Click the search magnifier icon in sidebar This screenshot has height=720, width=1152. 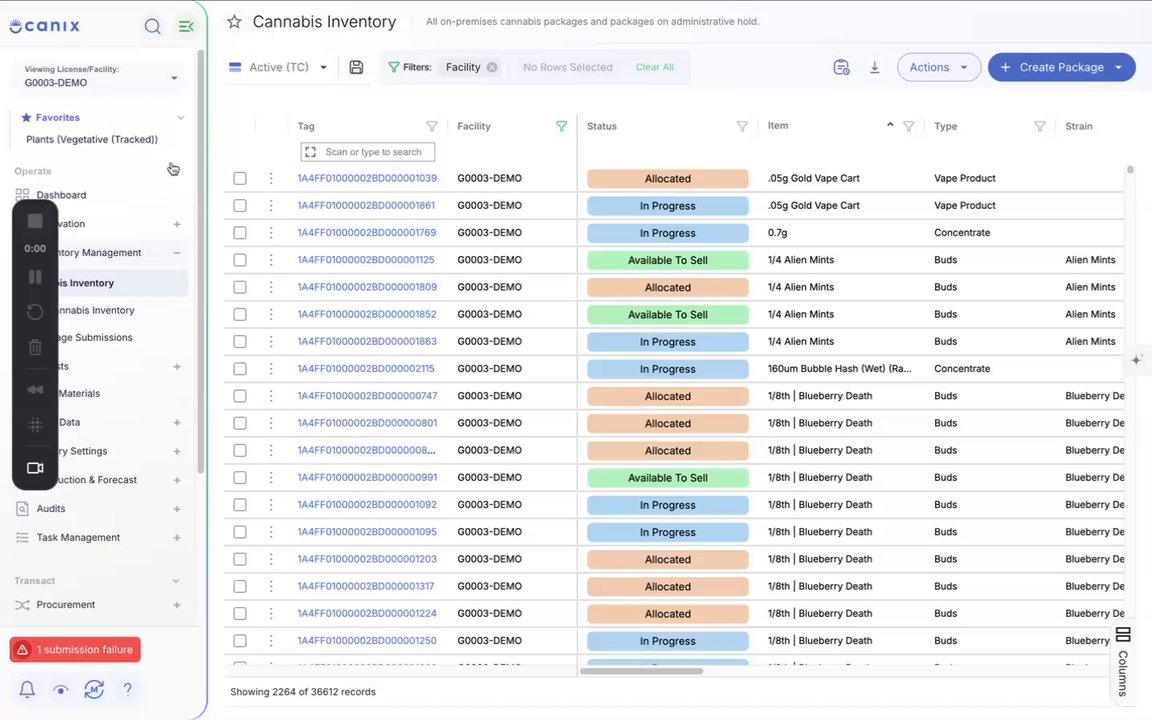152,26
